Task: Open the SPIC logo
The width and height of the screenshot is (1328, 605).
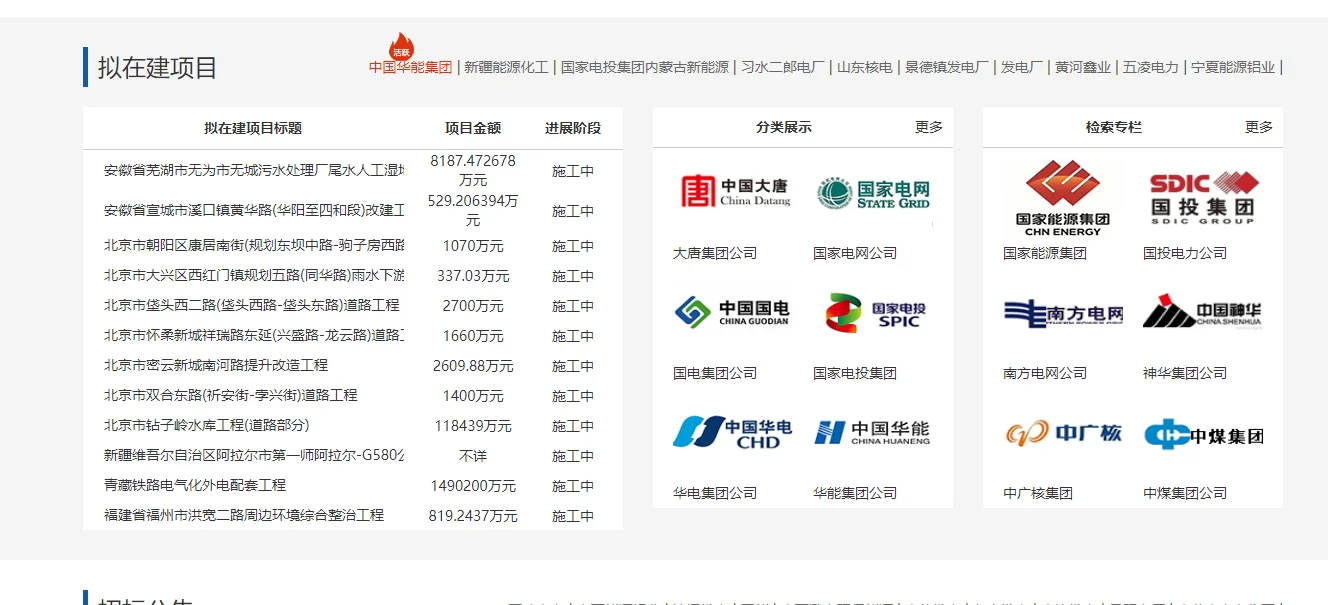Action: point(875,313)
